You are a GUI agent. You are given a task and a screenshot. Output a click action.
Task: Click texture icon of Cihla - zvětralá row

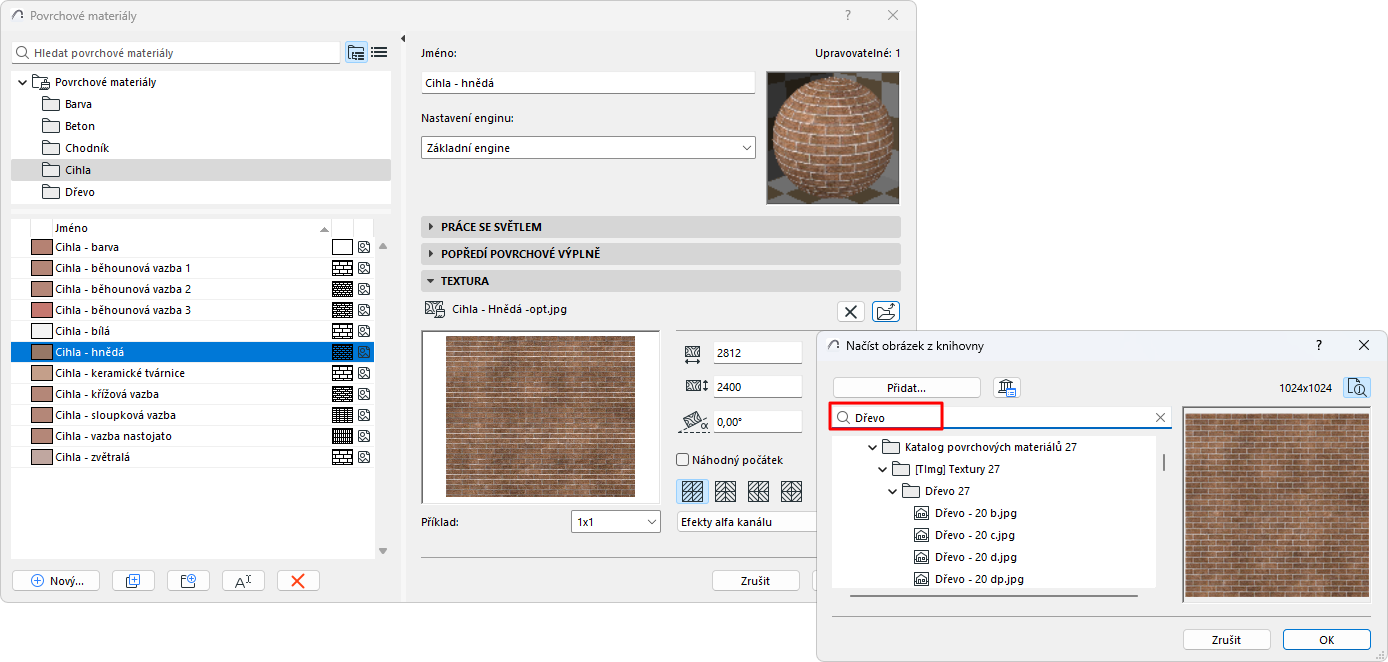pyautogui.click(x=364, y=457)
